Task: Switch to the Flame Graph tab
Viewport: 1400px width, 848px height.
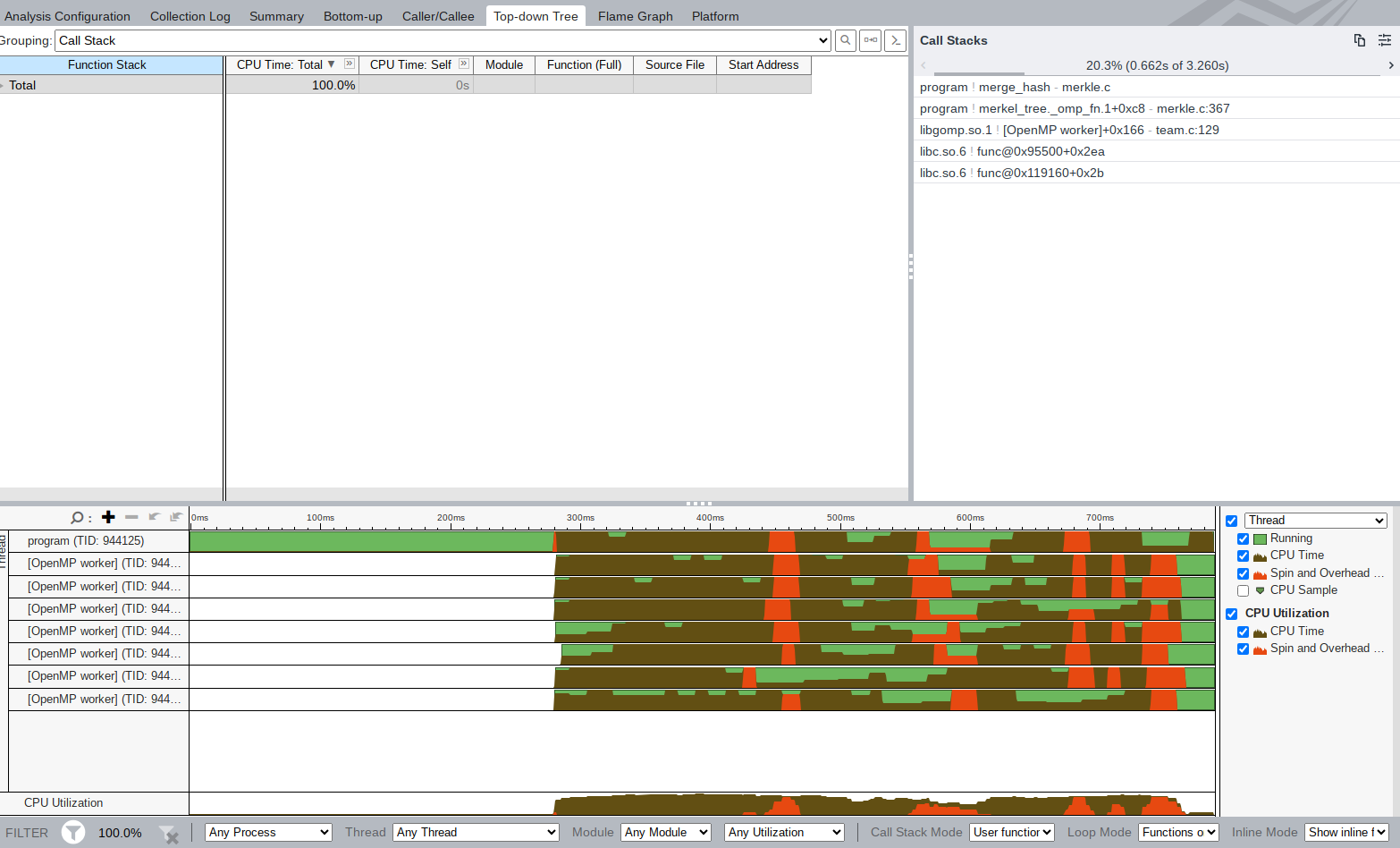Action: coord(635,16)
